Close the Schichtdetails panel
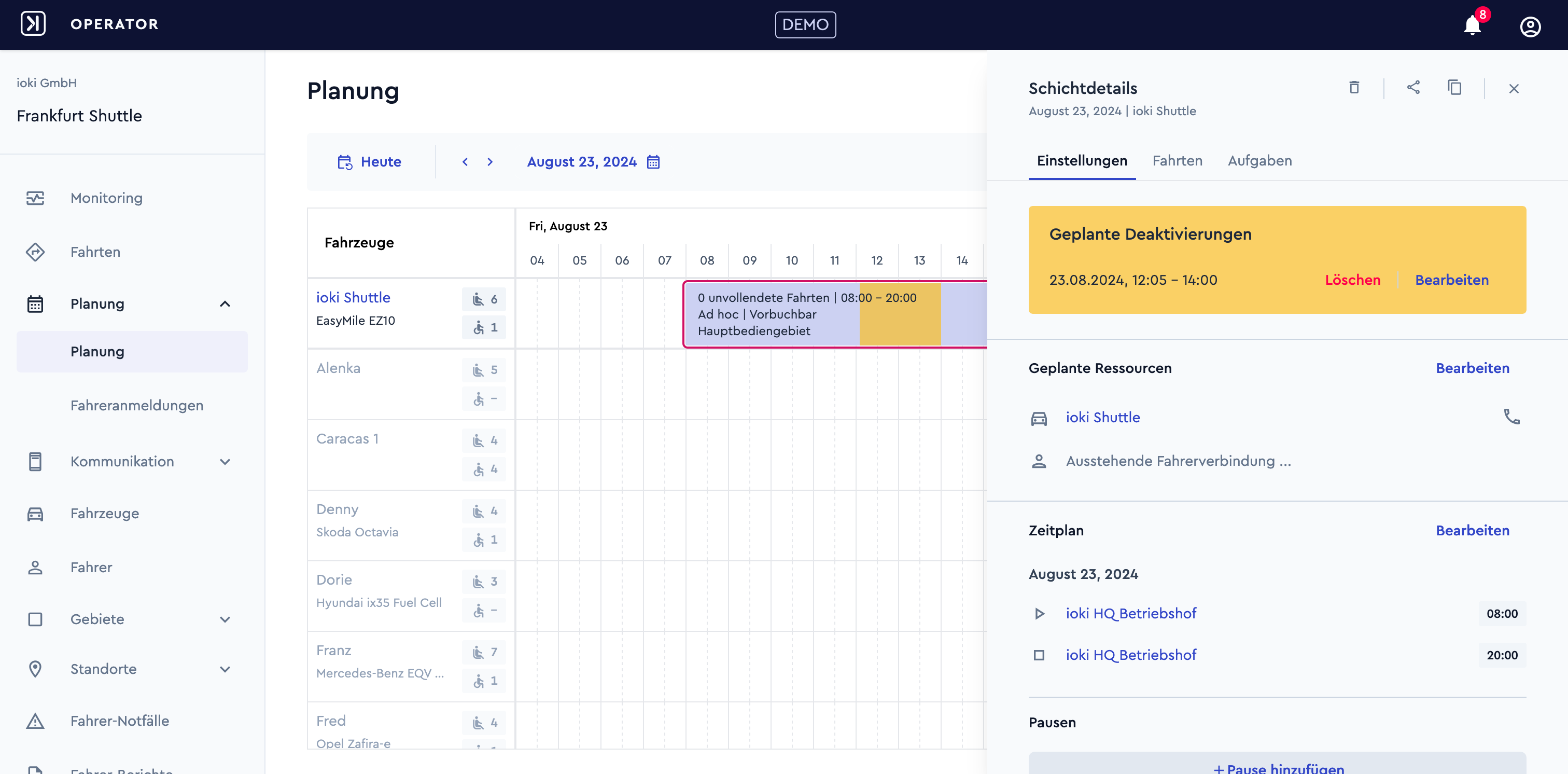1568x774 pixels. (1513, 88)
